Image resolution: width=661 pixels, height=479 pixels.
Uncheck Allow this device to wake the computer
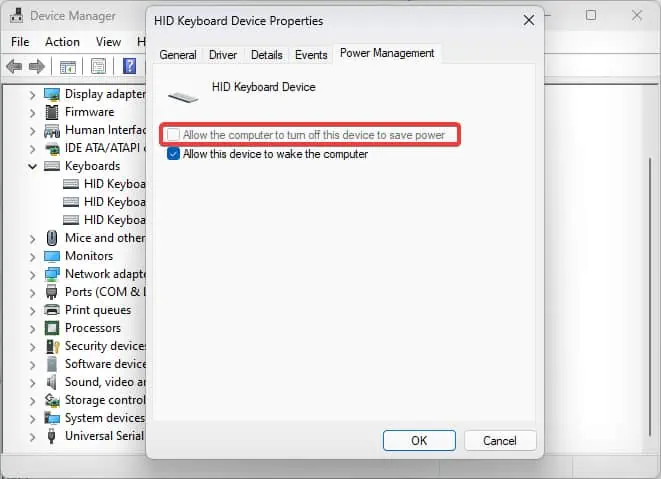click(173, 154)
